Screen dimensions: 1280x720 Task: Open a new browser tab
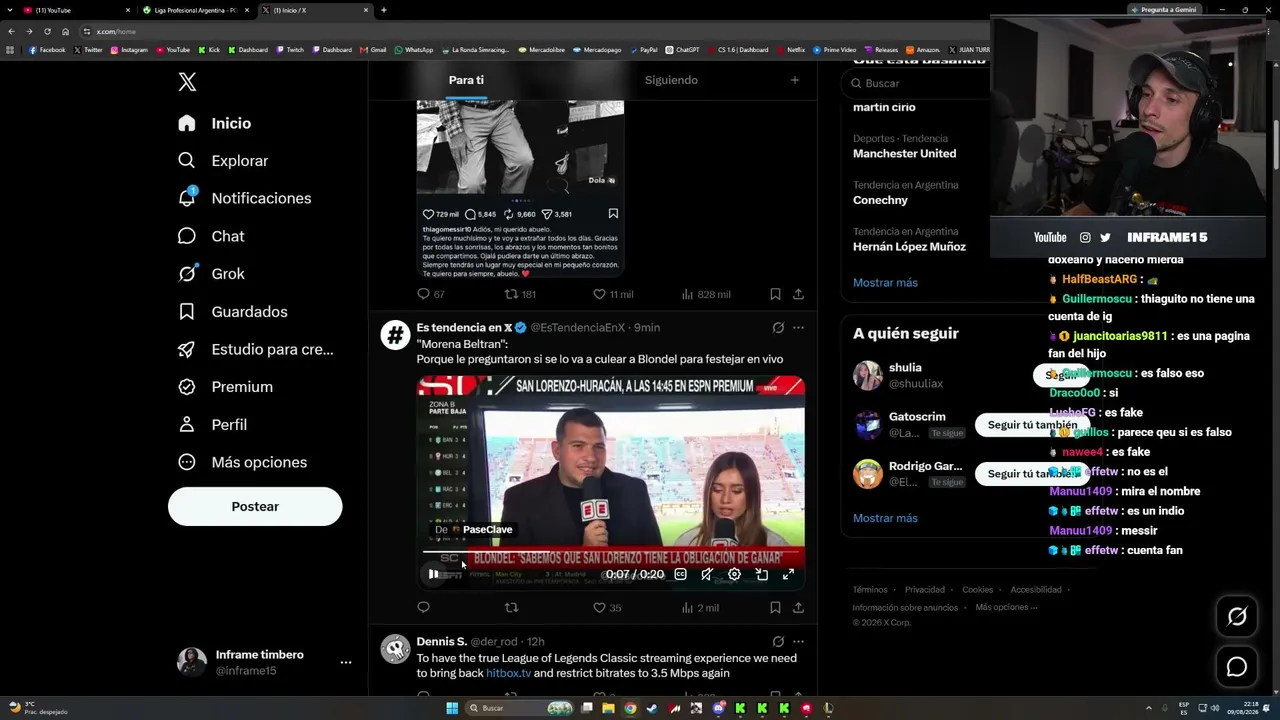[384, 10]
